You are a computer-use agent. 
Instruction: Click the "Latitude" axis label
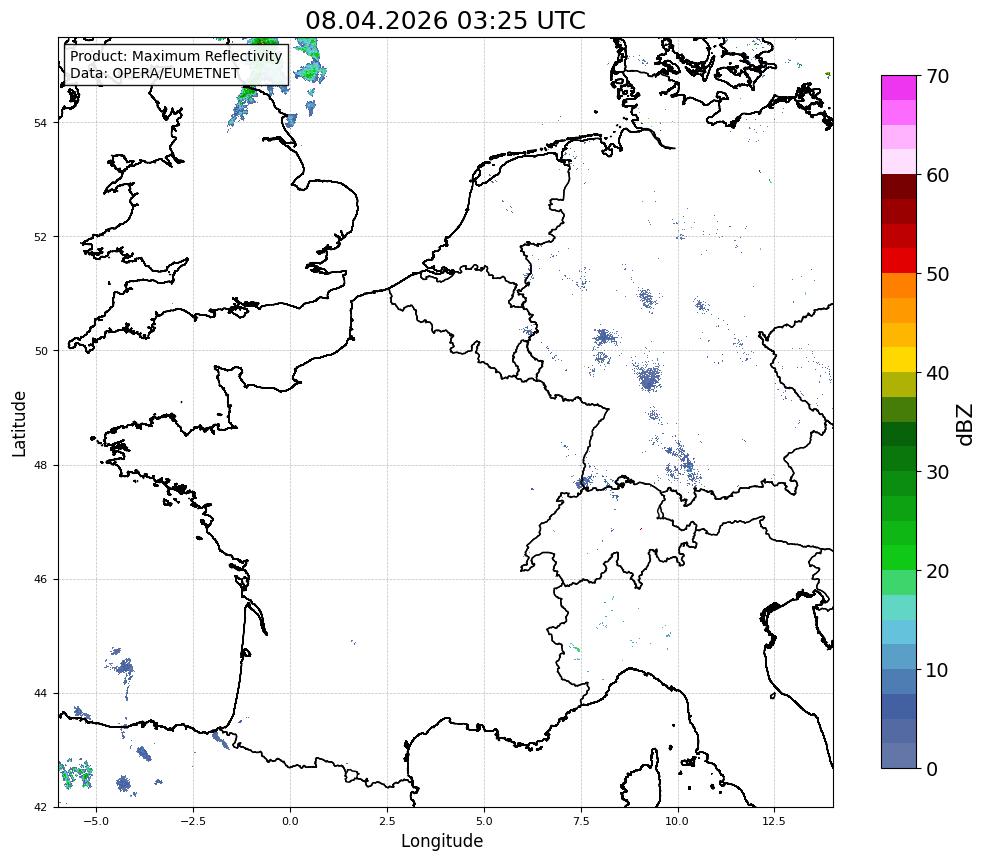click(x=19, y=423)
